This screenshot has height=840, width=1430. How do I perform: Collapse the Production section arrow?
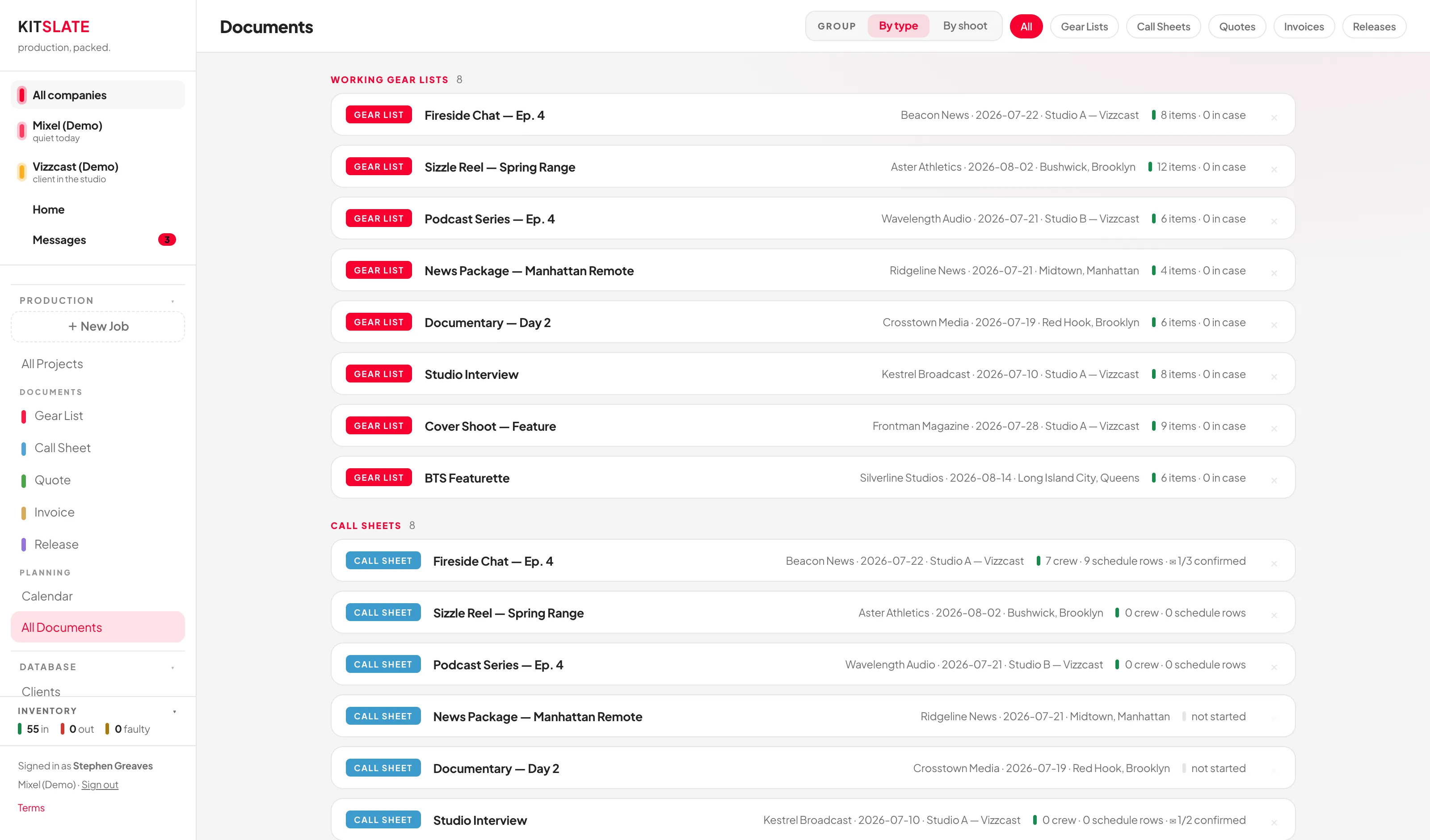pyautogui.click(x=172, y=302)
